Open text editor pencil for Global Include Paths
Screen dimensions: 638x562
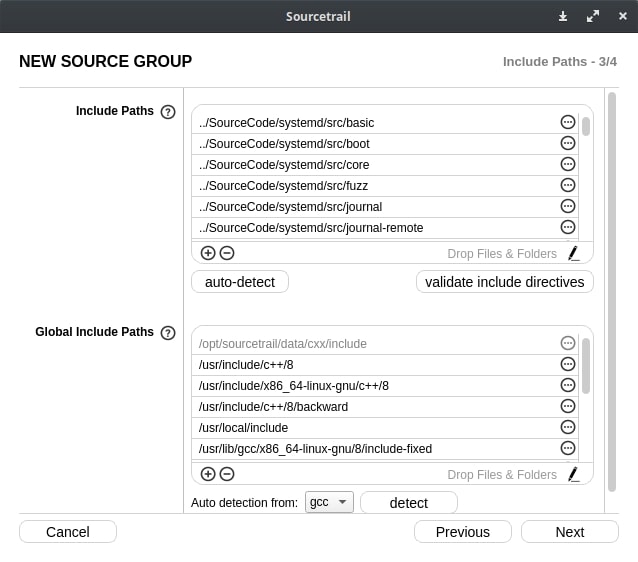573,475
